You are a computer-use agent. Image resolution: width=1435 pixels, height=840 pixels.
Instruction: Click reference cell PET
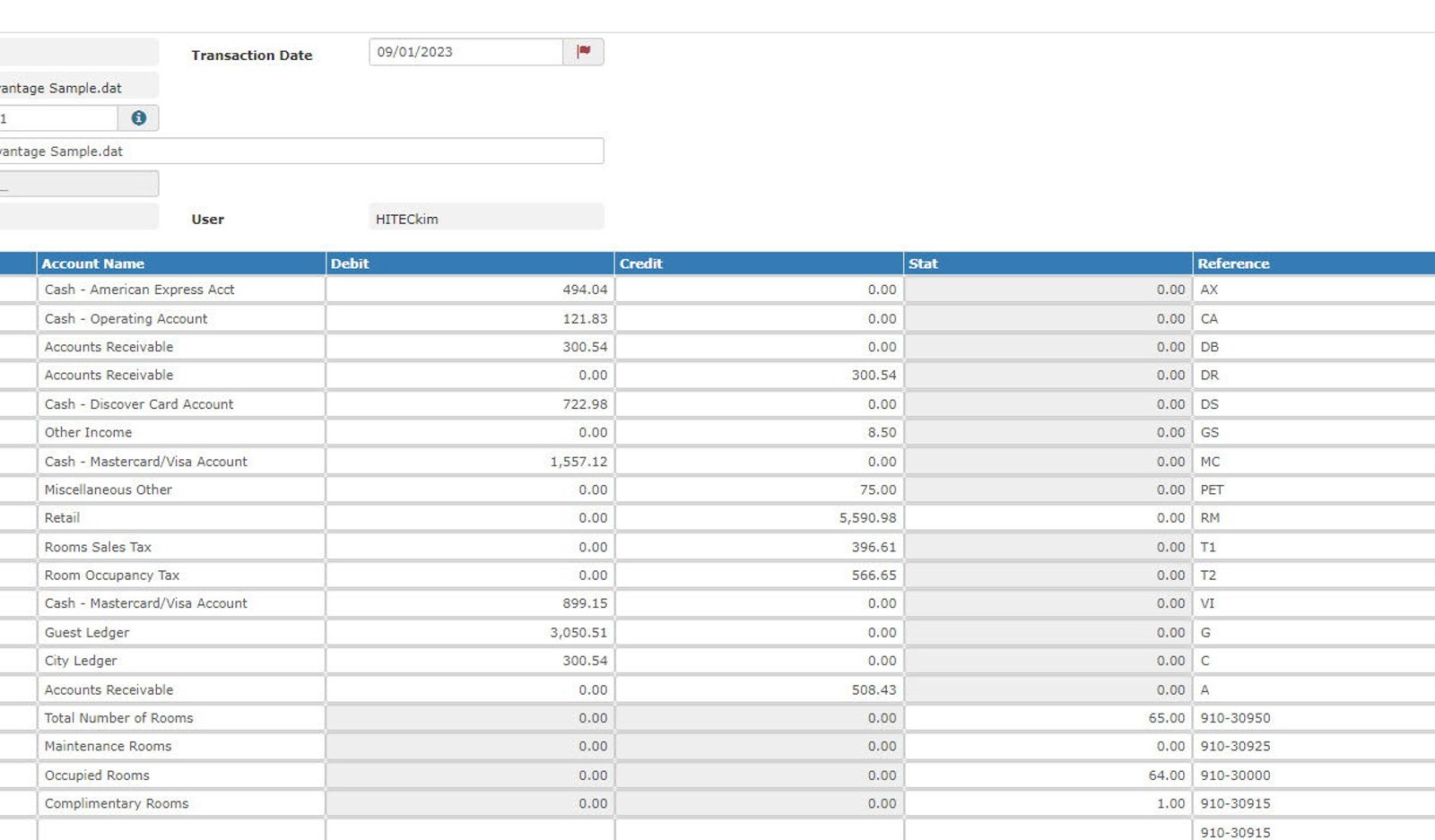click(x=1314, y=489)
